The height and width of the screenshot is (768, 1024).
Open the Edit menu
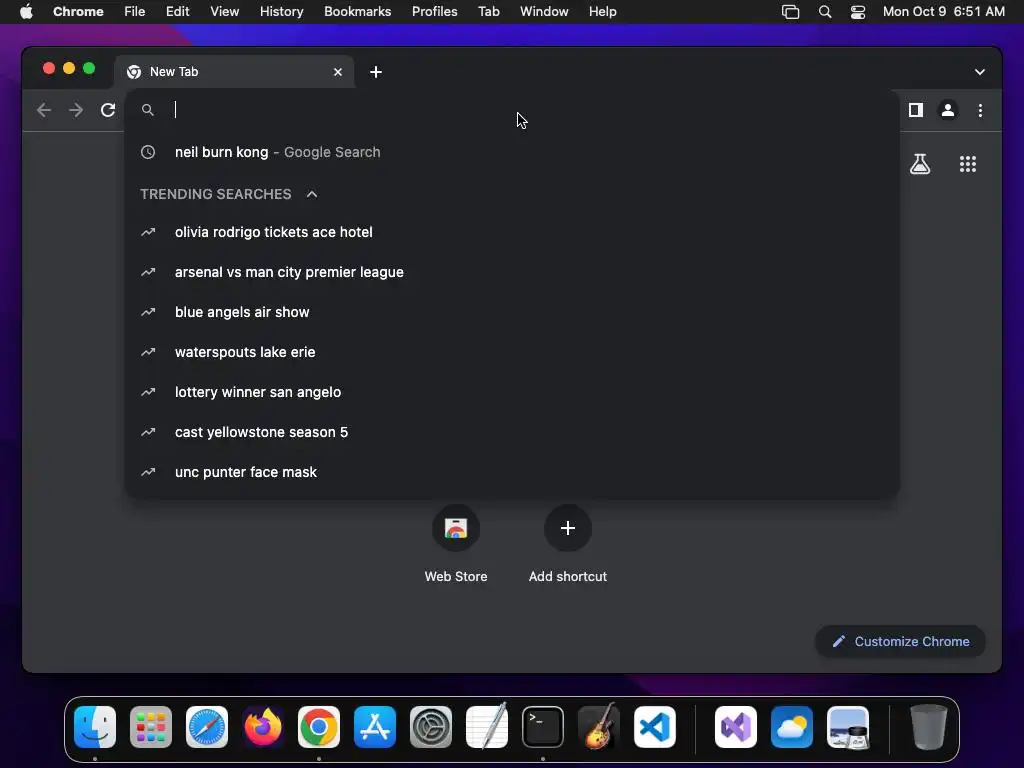click(177, 12)
